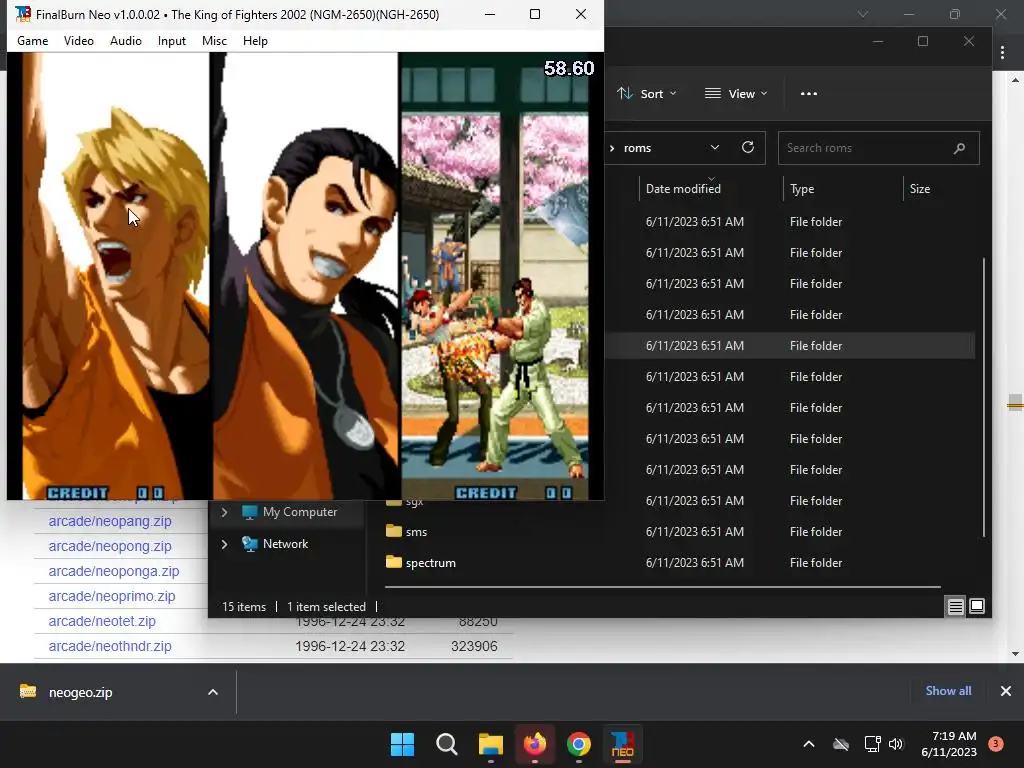Close the downloads bar

coord(1006,691)
